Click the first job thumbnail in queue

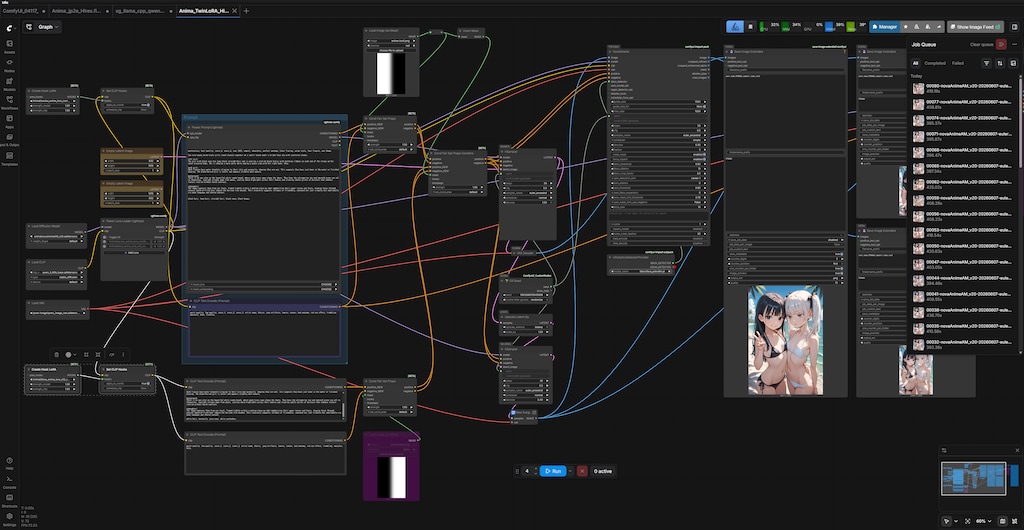pos(918,87)
